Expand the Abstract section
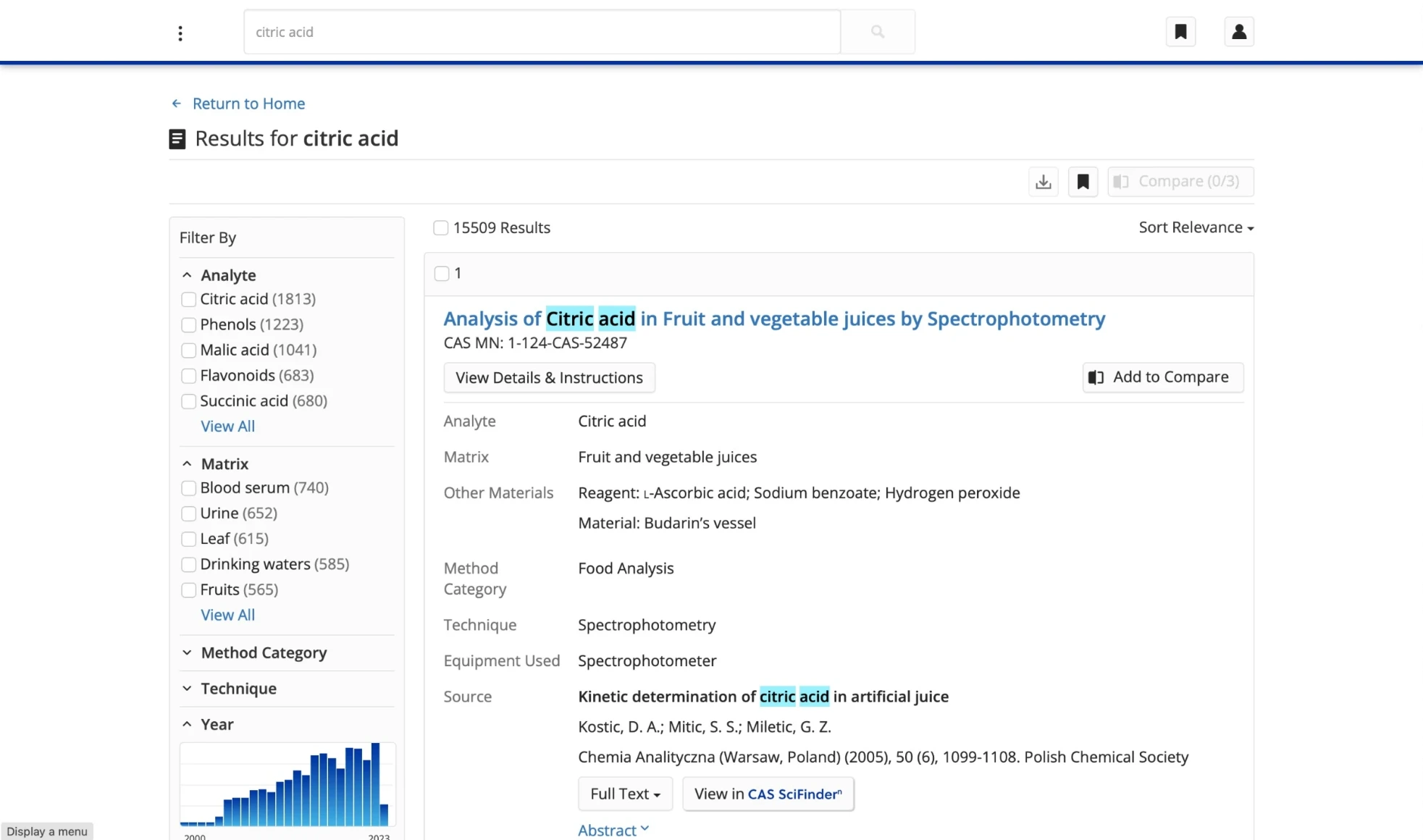Screen dimensions: 1423x840 [613, 830]
